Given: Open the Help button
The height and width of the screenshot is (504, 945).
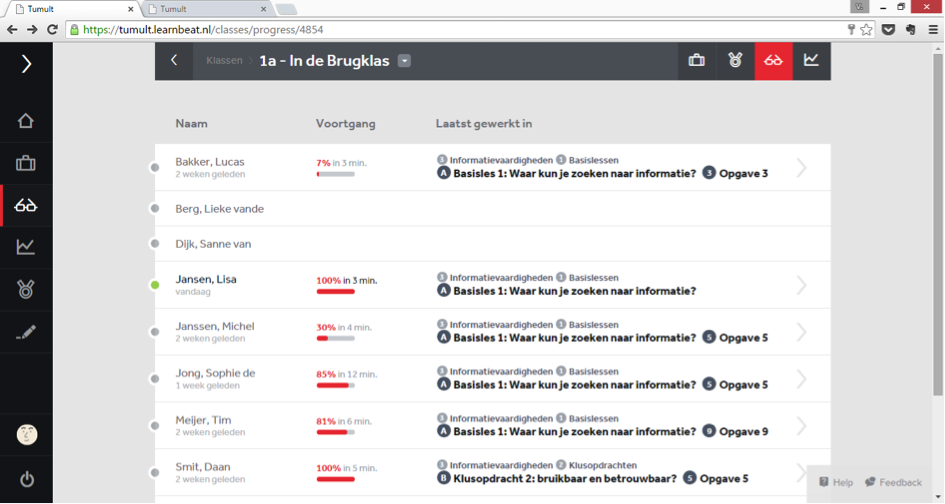Looking at the screenshot, I should point(836,482).
